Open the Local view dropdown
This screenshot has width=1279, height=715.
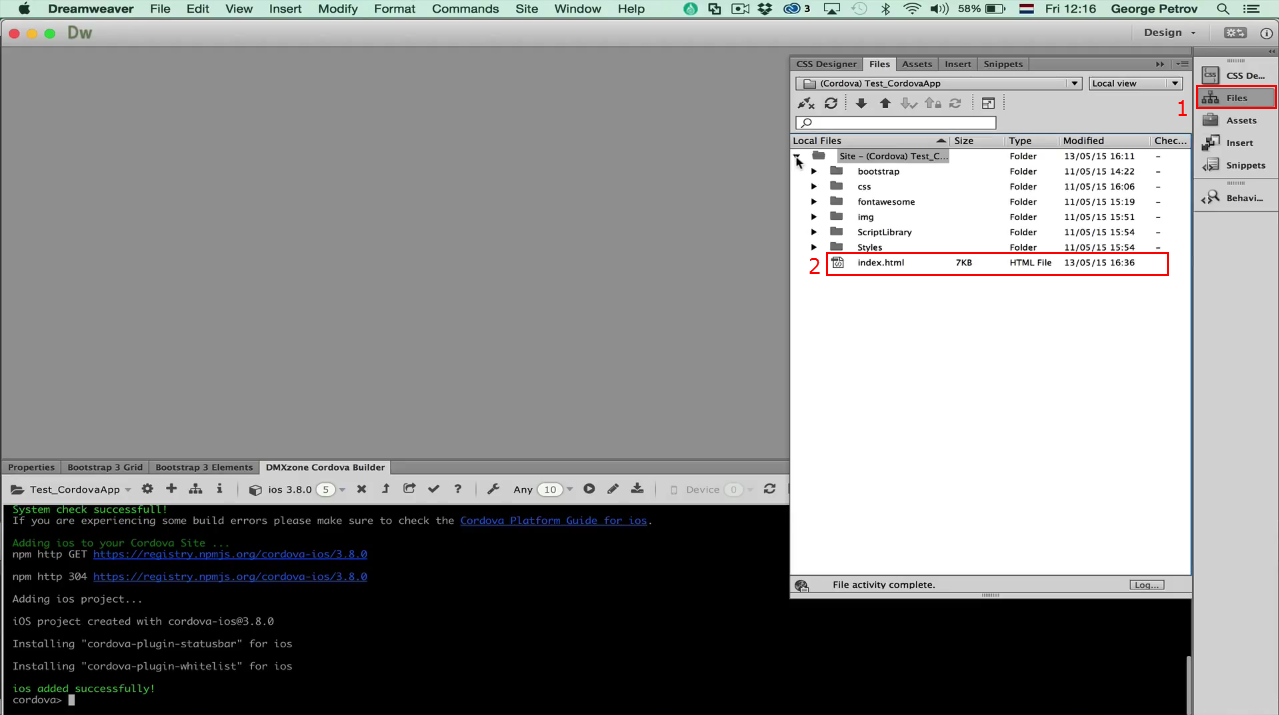1136,84
